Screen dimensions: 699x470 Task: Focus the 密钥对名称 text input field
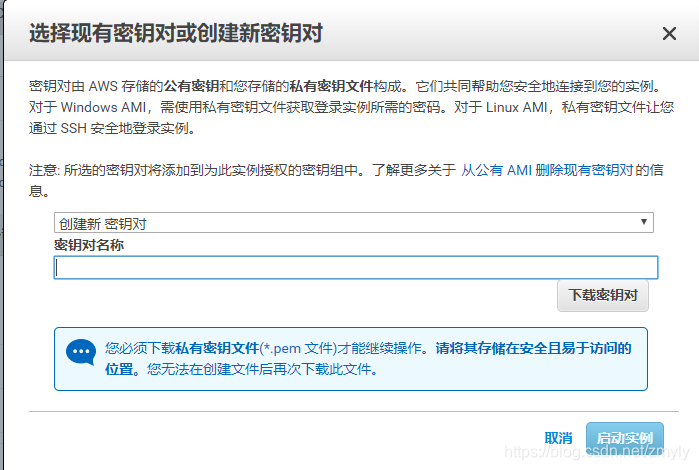[x=355, y=267]
